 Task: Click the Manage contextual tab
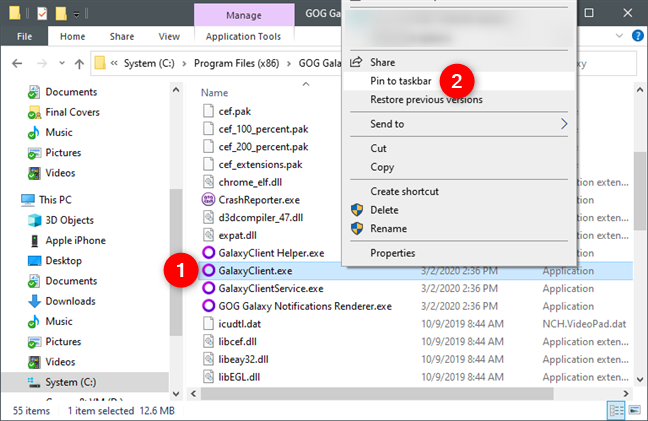tap(244, 15)
